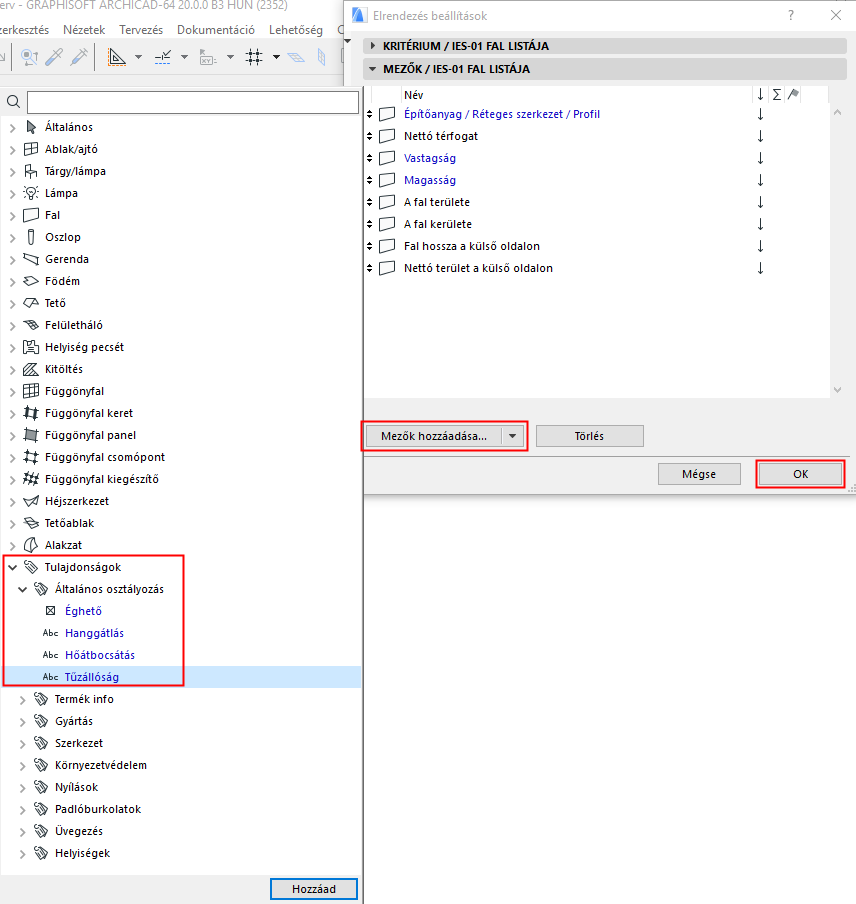
Task: Click the Tetőablak skylight icon
Action: pyautogui.click(x=31, y=523)
